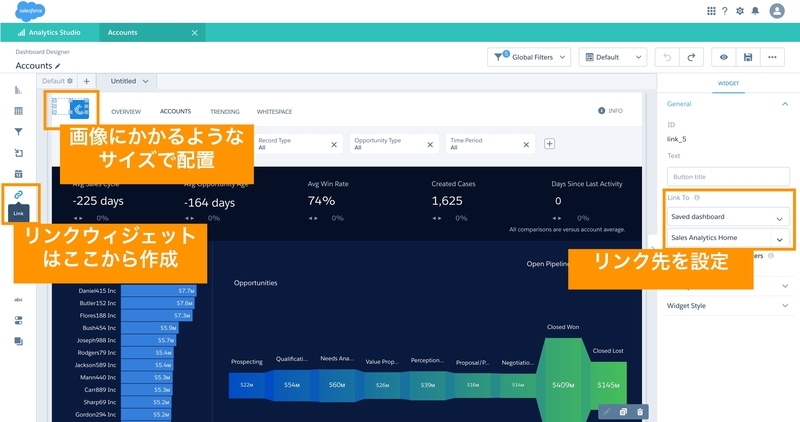Select the Link widget in the sidebar
This screenshot has height=422, width=800.
click(x=18, y=194)
